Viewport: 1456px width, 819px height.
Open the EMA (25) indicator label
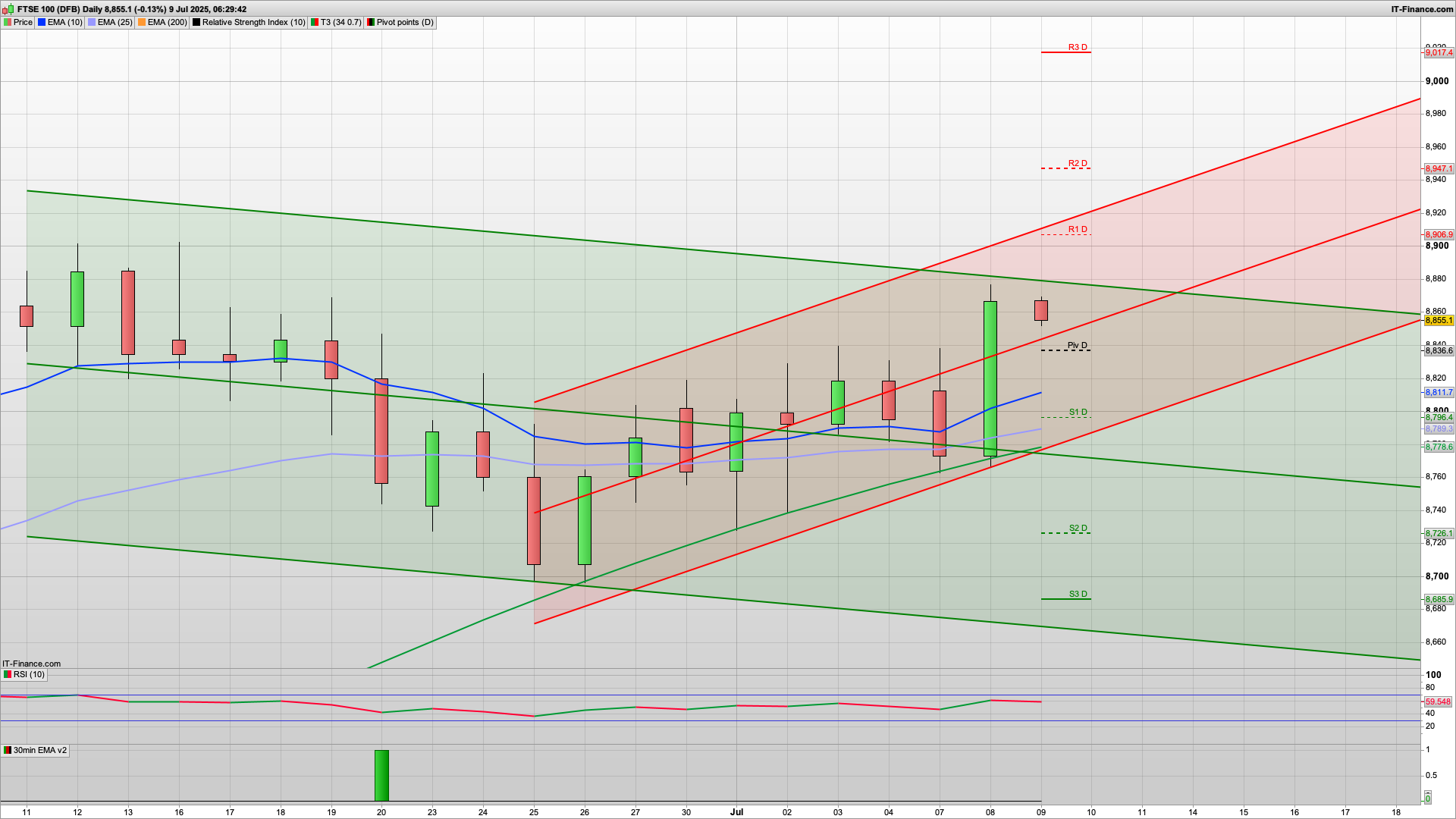tap(110, 22)
